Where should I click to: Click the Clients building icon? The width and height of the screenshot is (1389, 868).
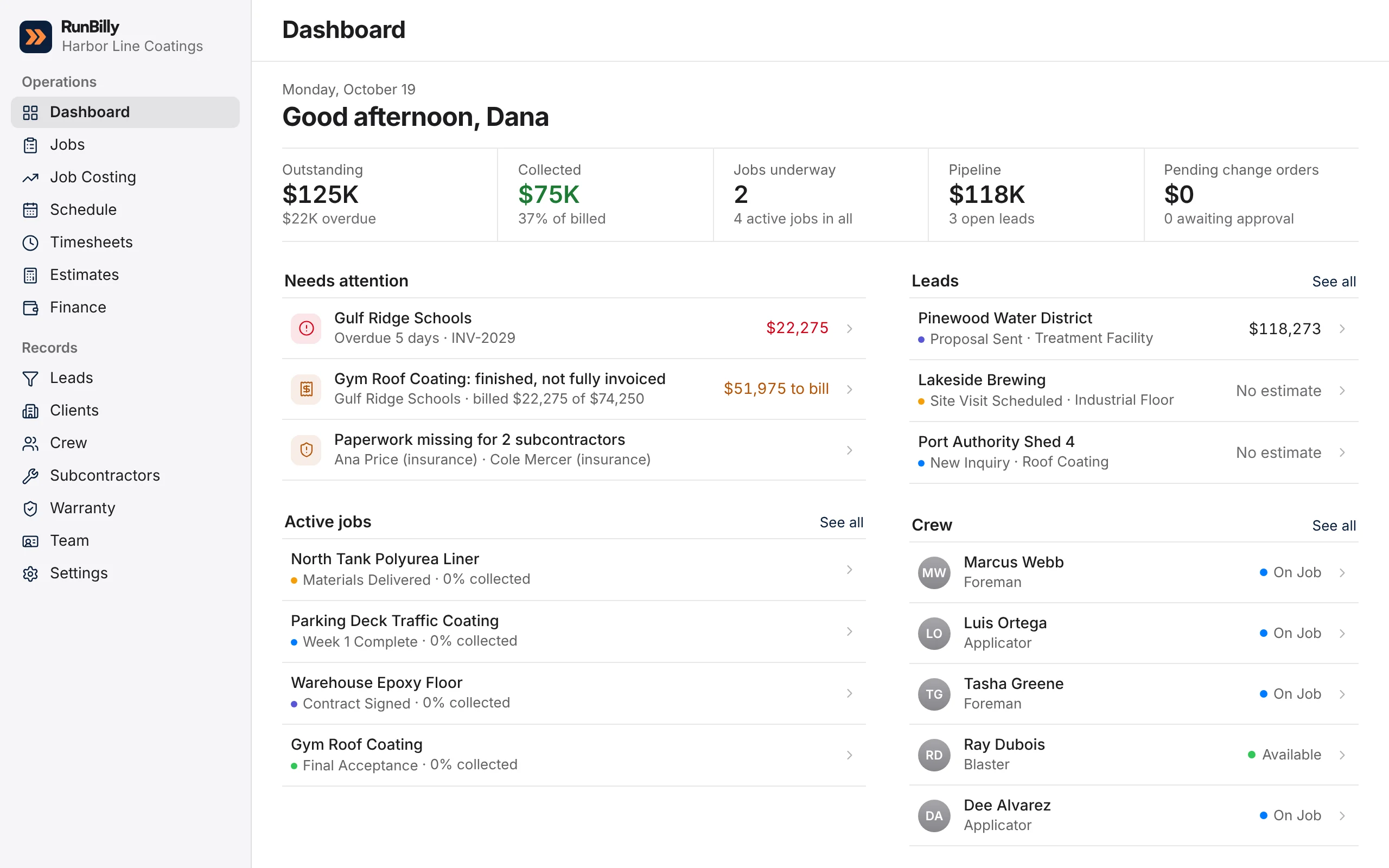(30, 411)
